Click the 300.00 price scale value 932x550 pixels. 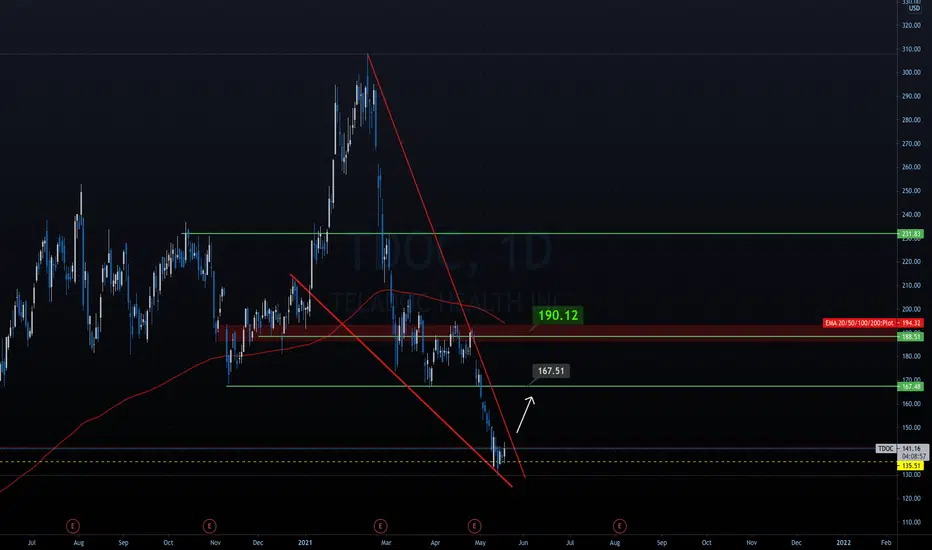[x=911, y=73]
